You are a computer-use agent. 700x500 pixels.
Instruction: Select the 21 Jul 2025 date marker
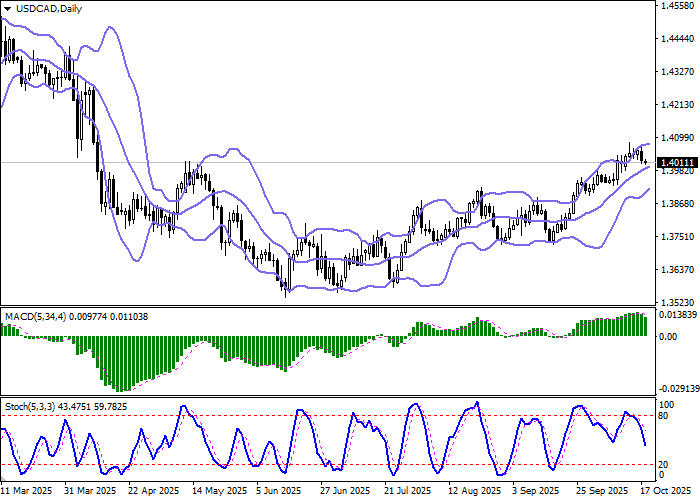(408, 491)
